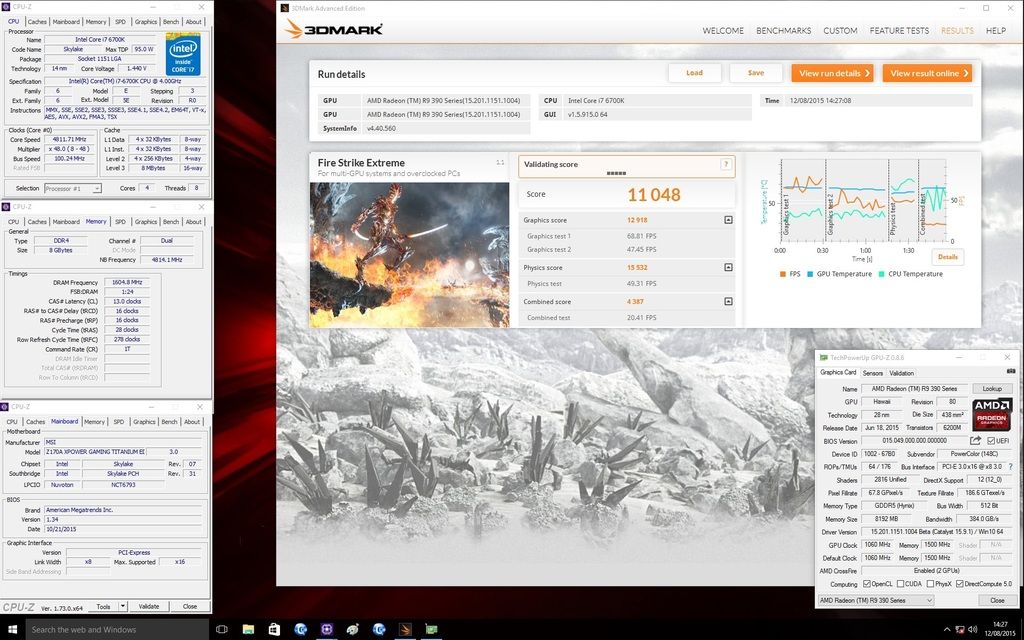Screen dimensions: 1024x640
Task: Click the purple CPU-Z taskbar icon
Action: tap(327, 630)
